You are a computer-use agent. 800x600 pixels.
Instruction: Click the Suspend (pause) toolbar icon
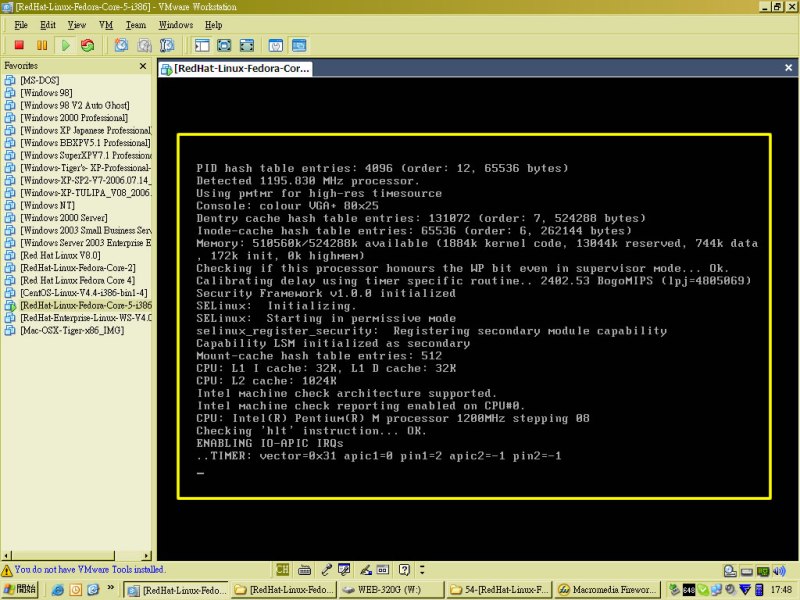pos(42,45)
